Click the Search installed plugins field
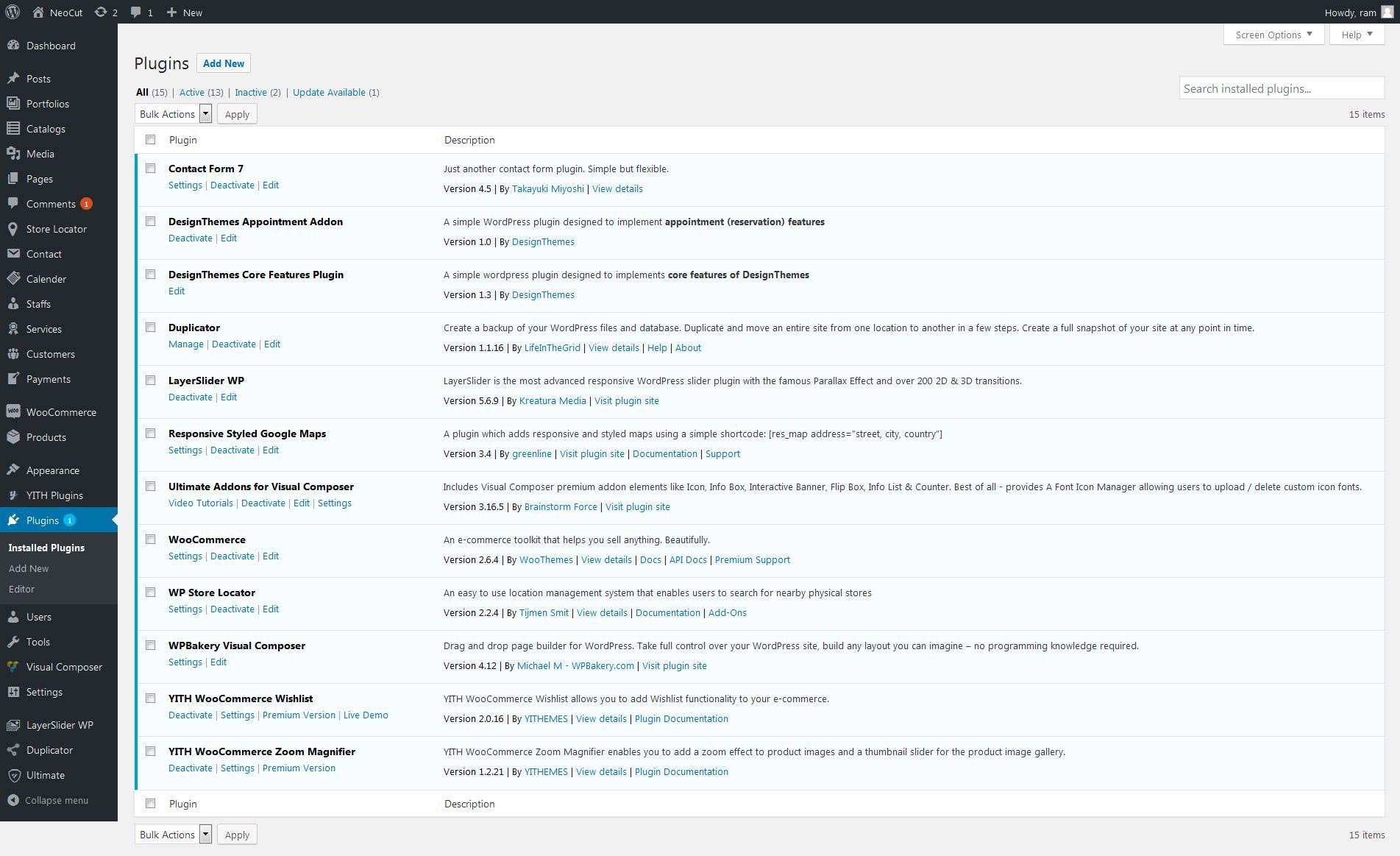 tap(1282, 88)
